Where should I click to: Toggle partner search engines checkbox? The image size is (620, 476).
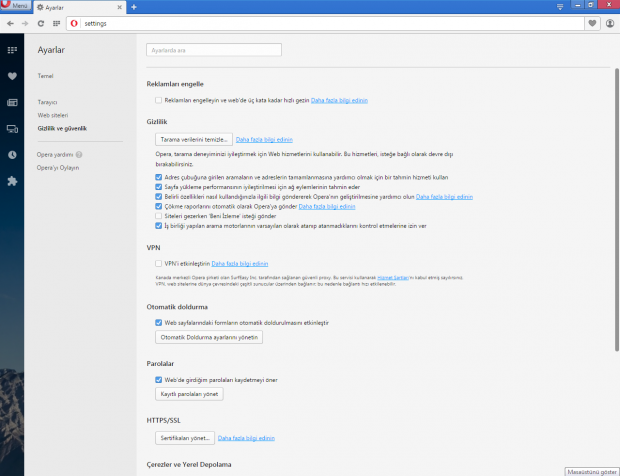pyautogui.click(x=159, y=226)
